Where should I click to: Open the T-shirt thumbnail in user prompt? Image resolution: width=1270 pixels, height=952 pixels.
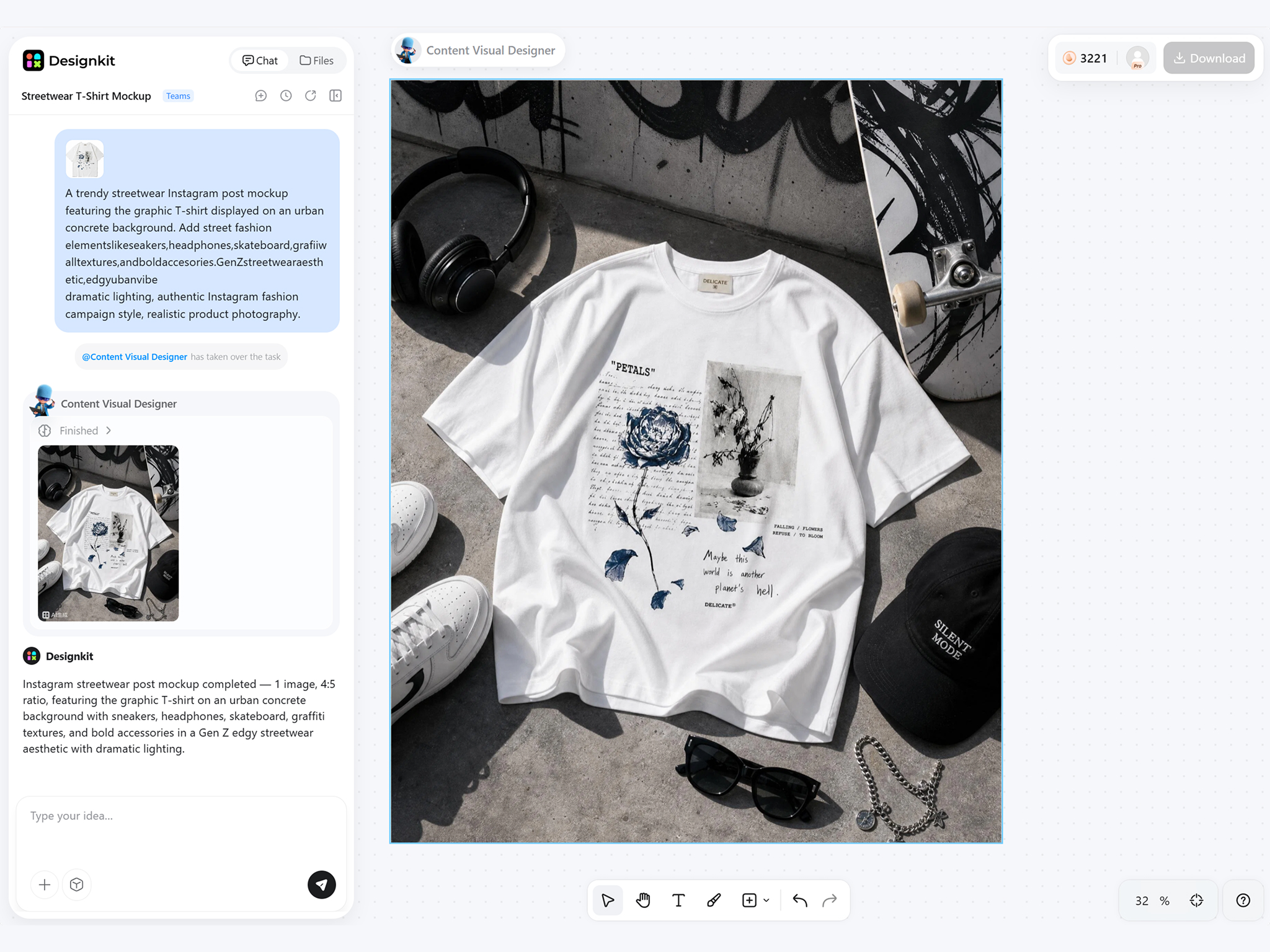coord(85,159)
